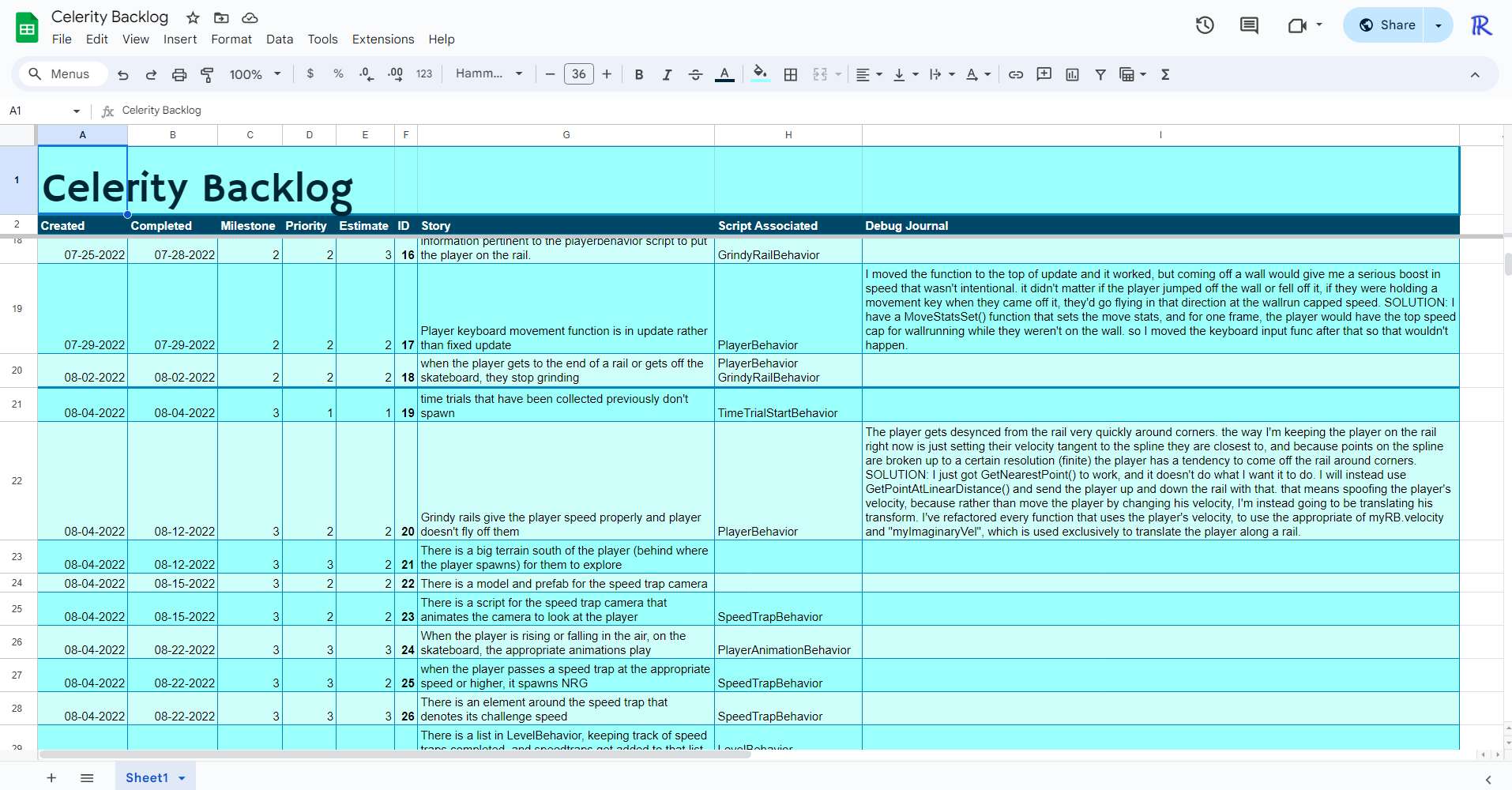Click the Debug Journal header cell
The width and height of the screenshot is (1512, 790).
[x=1160, y=225]
